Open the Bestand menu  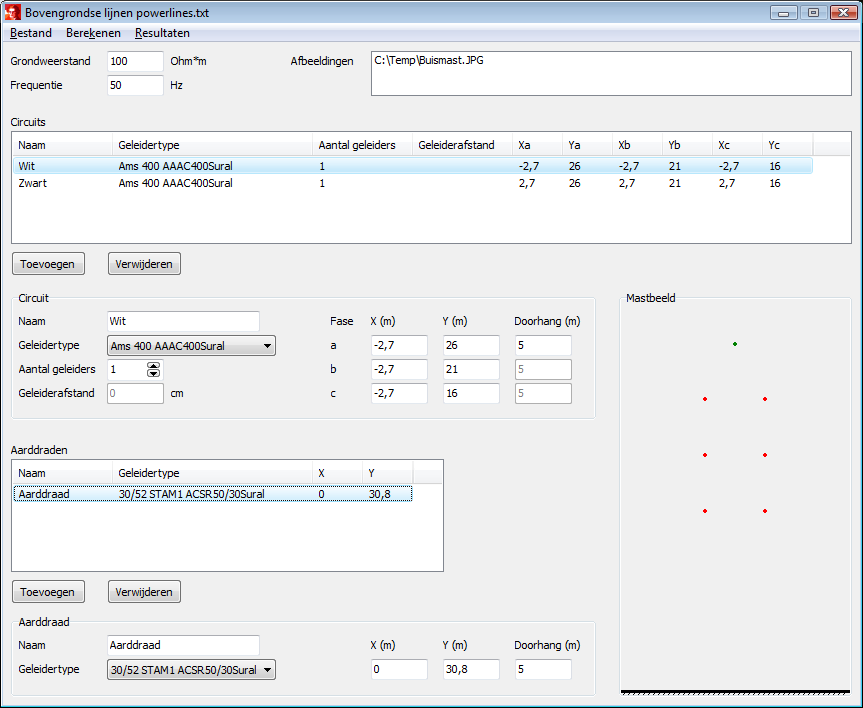pos(30,33)
